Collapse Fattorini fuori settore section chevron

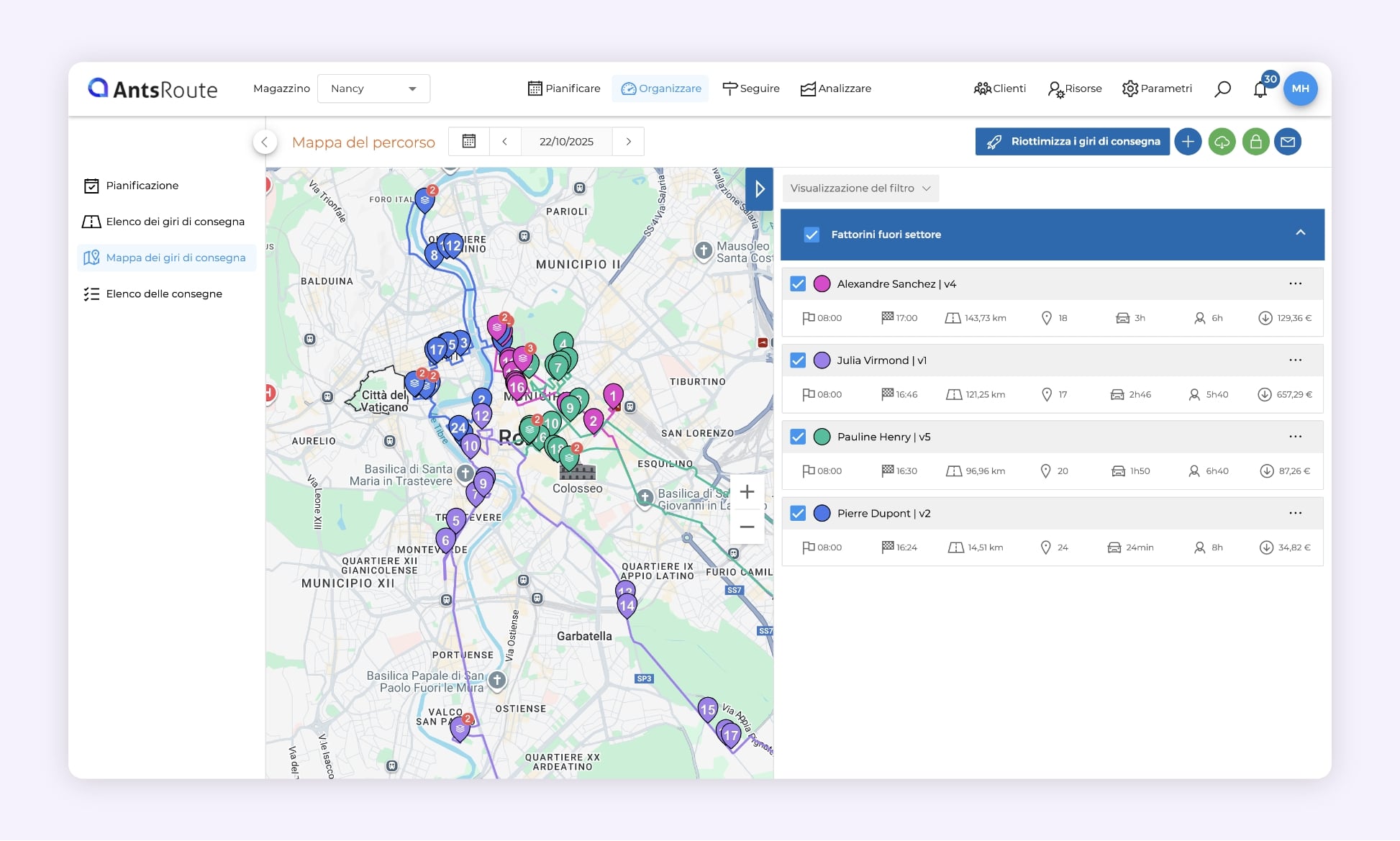click(x=1300, y=233)
